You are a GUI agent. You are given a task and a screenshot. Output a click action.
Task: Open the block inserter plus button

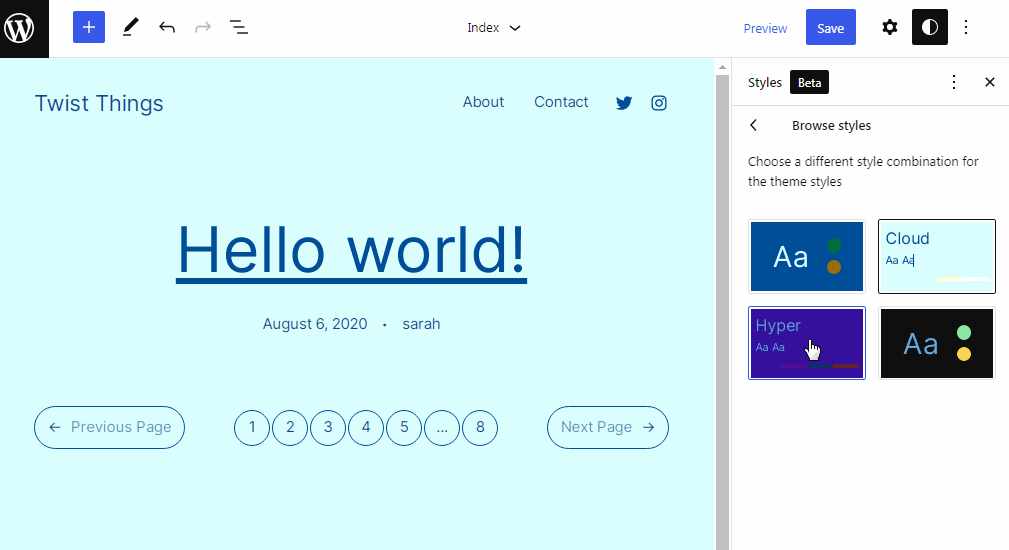click(89, 28)
